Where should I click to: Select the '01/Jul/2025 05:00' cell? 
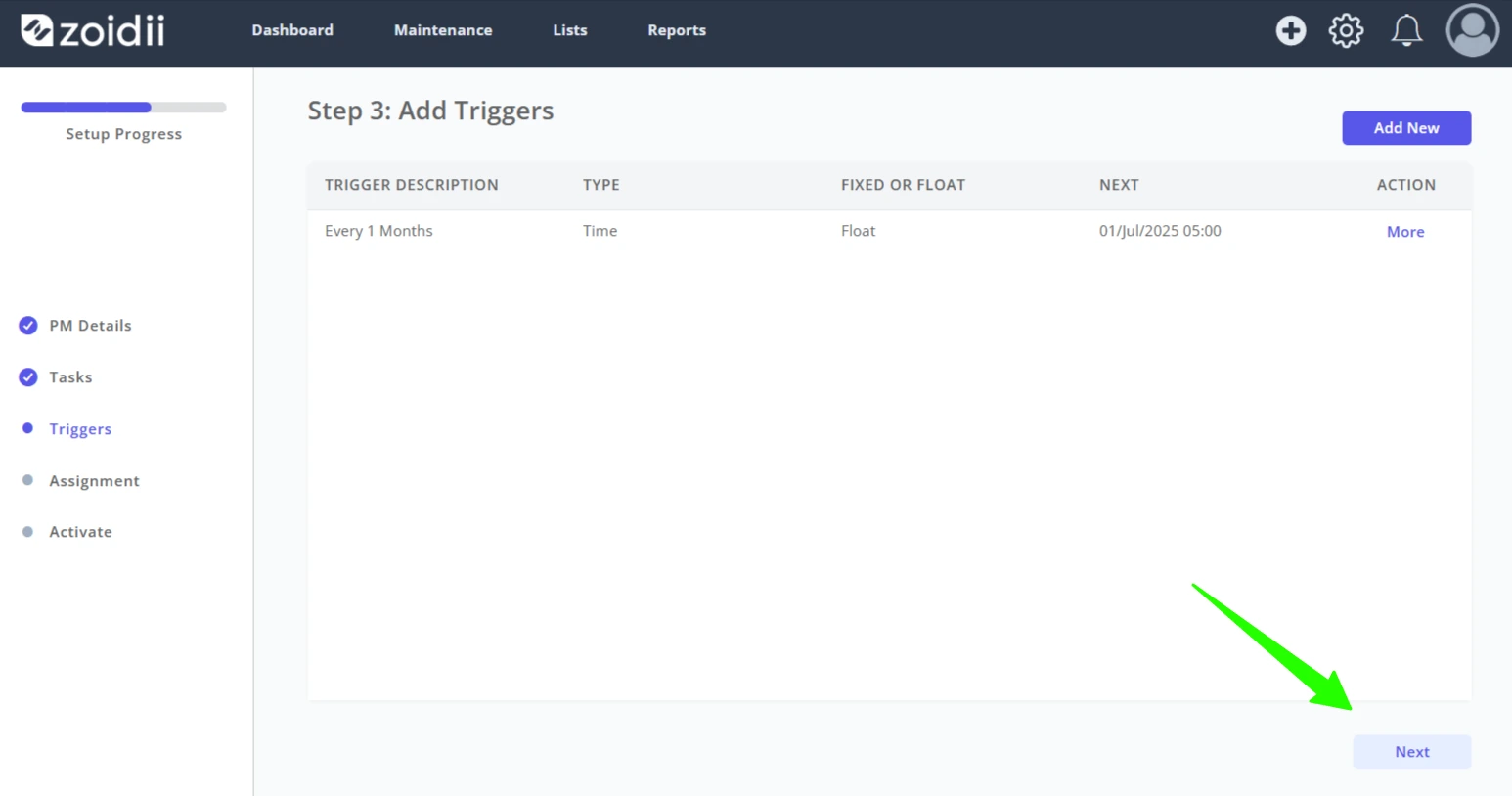[1160, 231]
